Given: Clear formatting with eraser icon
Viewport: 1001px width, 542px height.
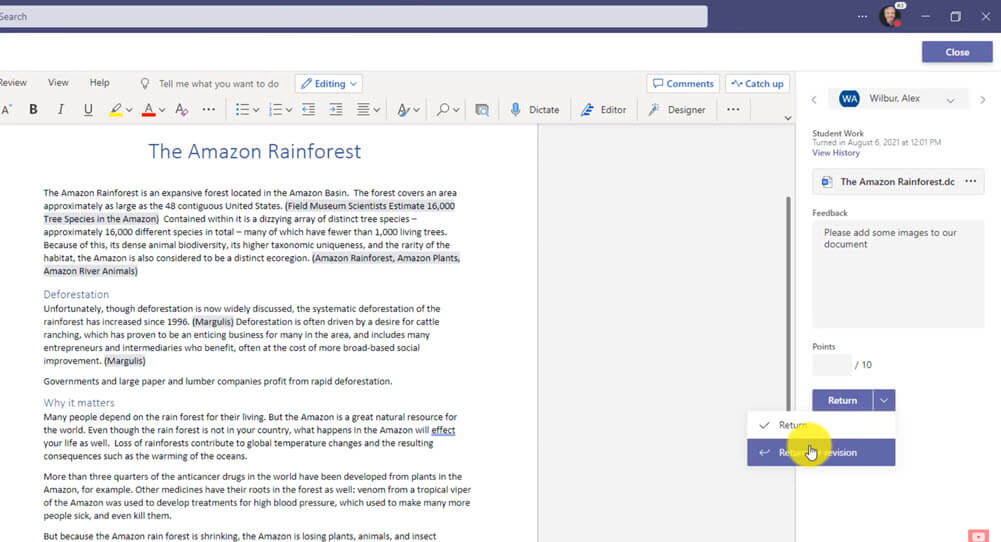Looking at the screenshot, I should 181,110.
